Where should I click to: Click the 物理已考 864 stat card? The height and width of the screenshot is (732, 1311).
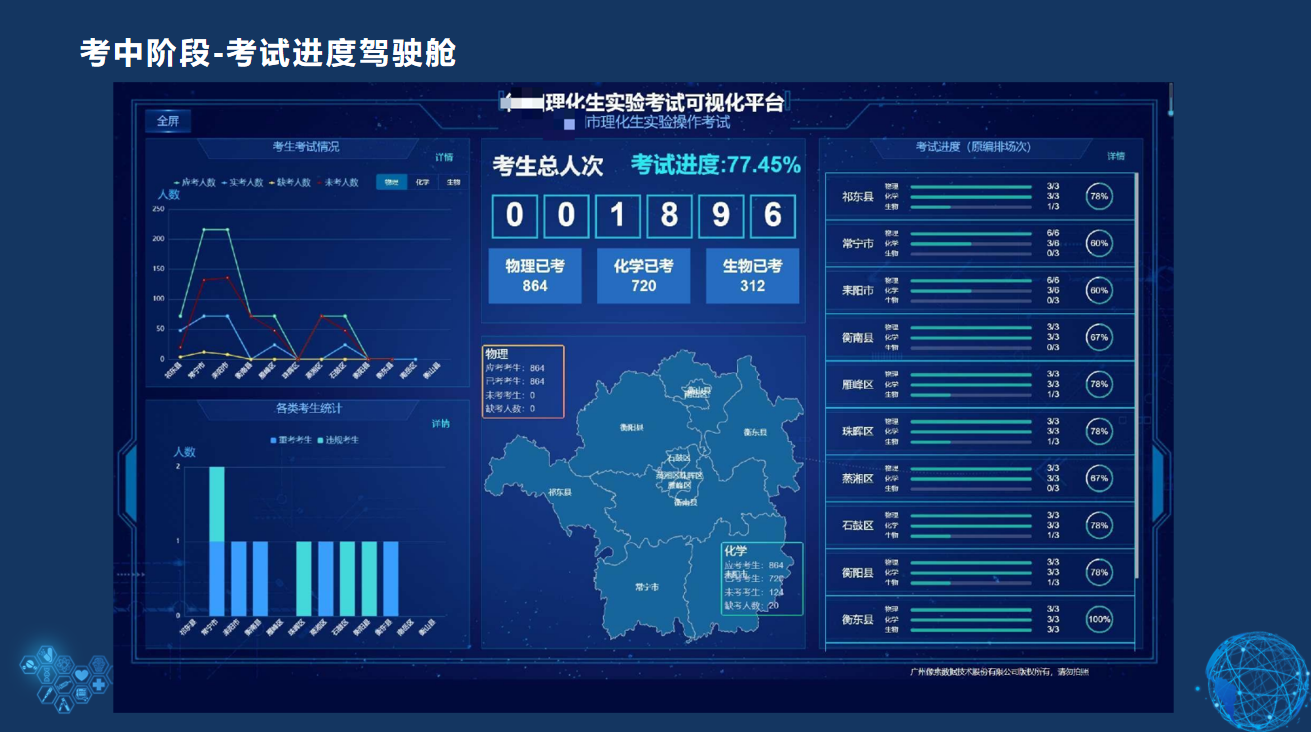(535, 276)
